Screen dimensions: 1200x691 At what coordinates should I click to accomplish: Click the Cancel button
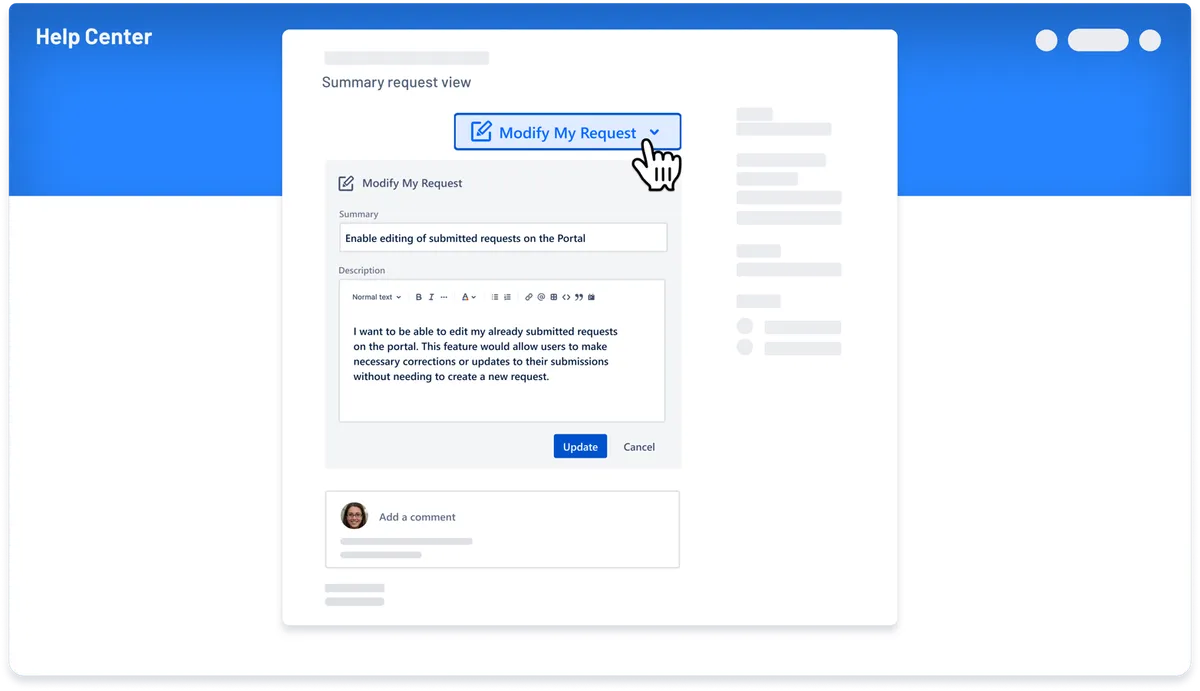tap(639, 447)
